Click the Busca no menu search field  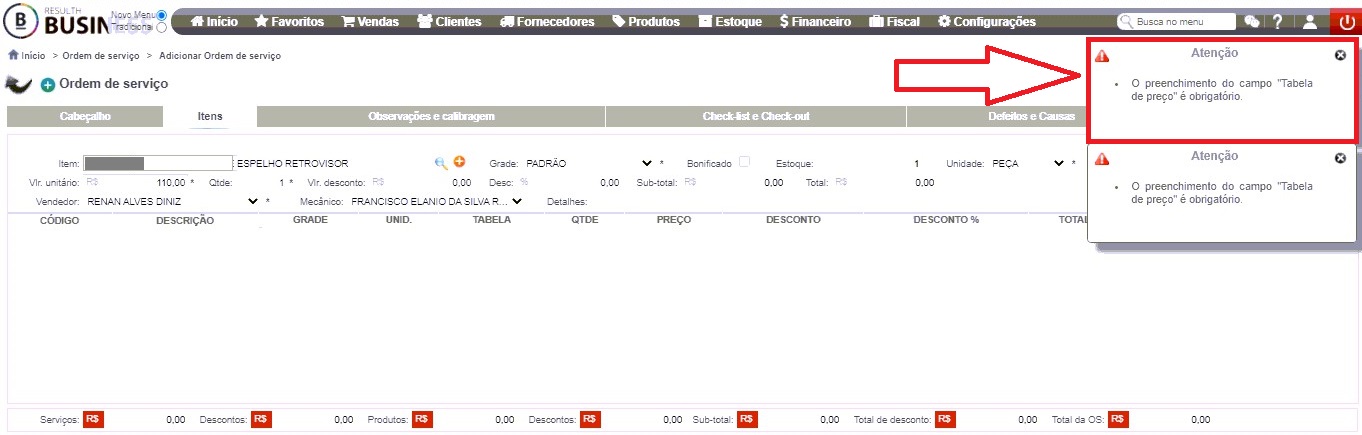(1176, 21)
